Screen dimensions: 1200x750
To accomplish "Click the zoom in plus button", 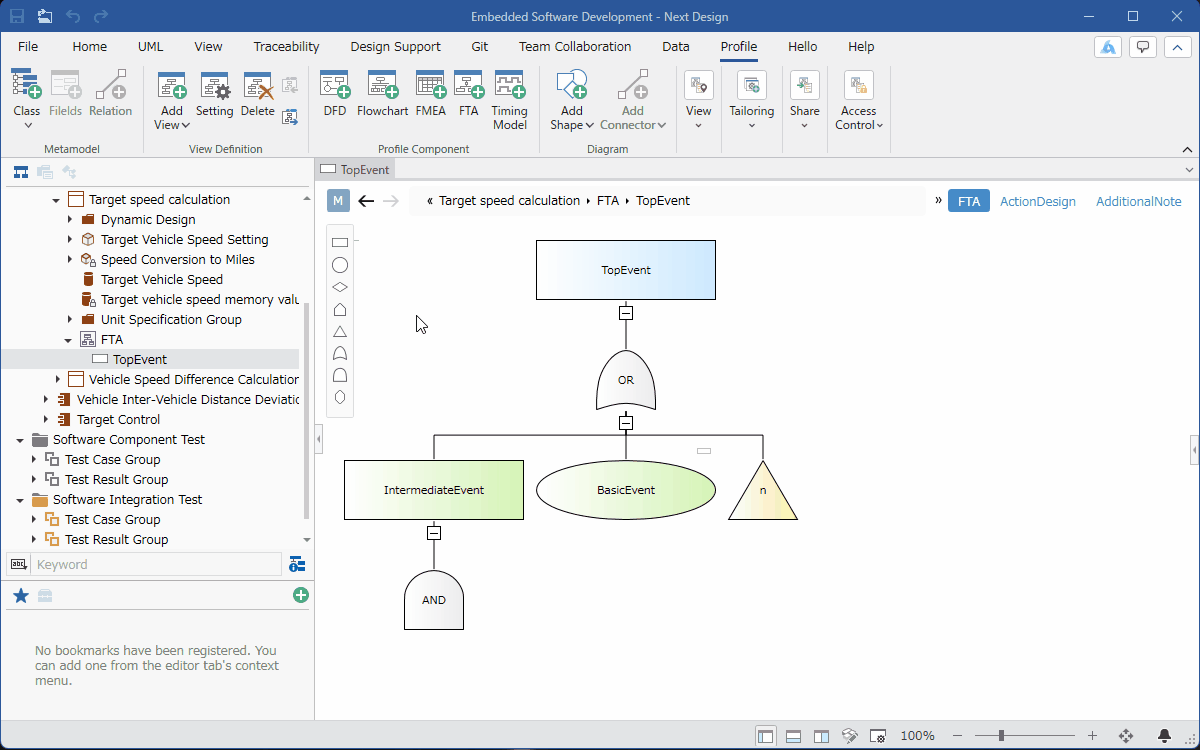I will tap(1092, 736).
